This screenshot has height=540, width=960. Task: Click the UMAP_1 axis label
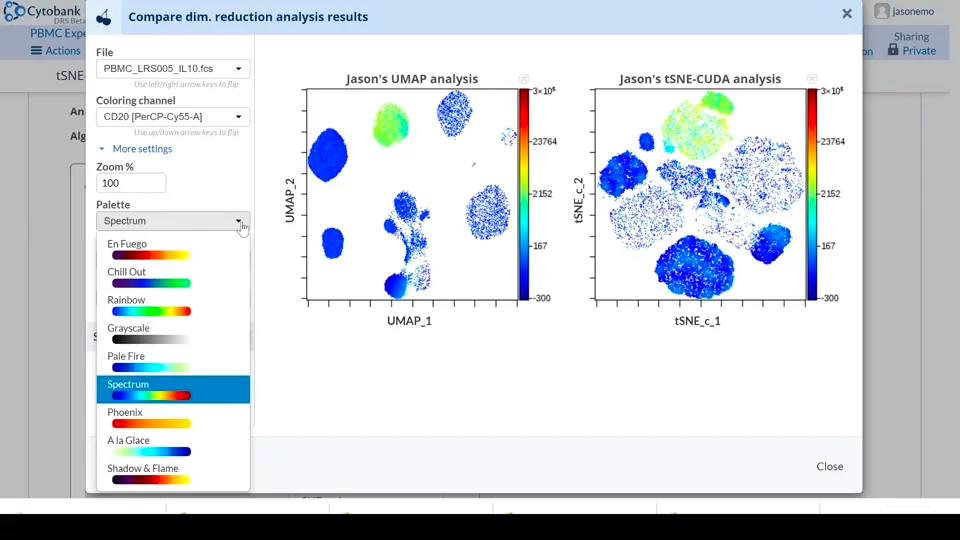409,321
